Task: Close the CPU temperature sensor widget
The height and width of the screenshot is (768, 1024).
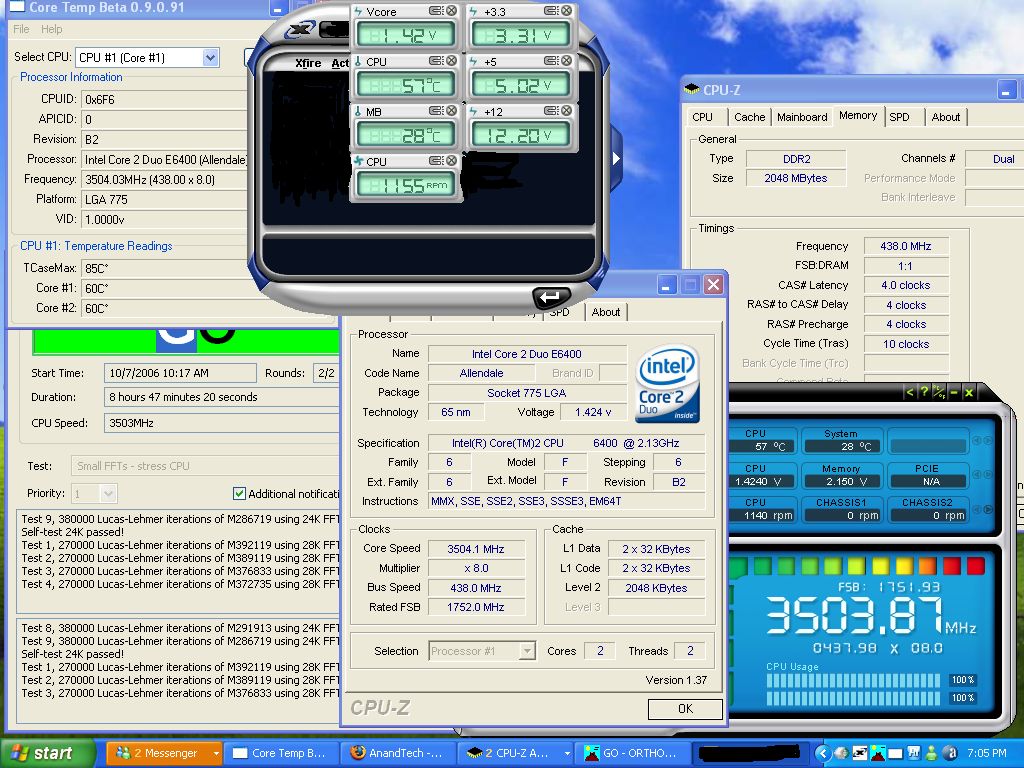Action: (451, 61)
